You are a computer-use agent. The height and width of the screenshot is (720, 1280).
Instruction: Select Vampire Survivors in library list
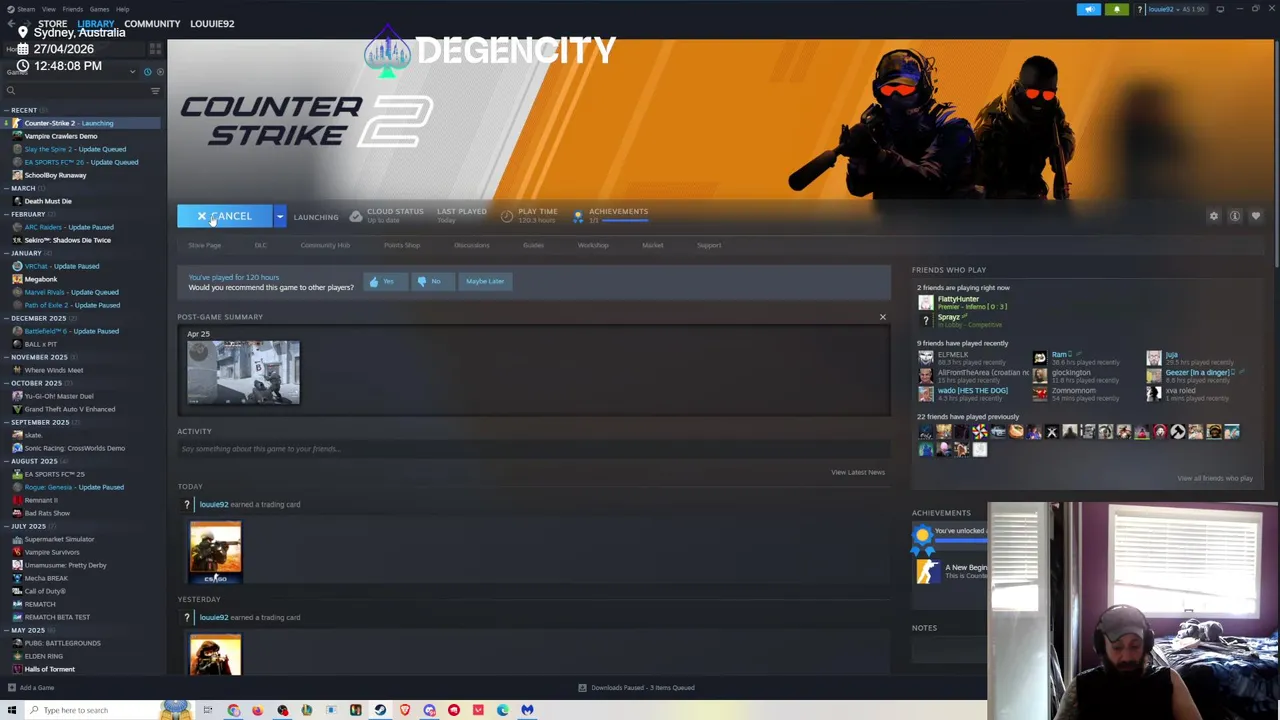[51, 552]
